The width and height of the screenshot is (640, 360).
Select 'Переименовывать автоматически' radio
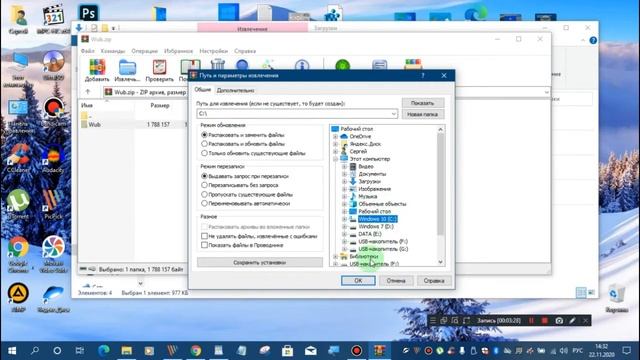tap(204, 203)
